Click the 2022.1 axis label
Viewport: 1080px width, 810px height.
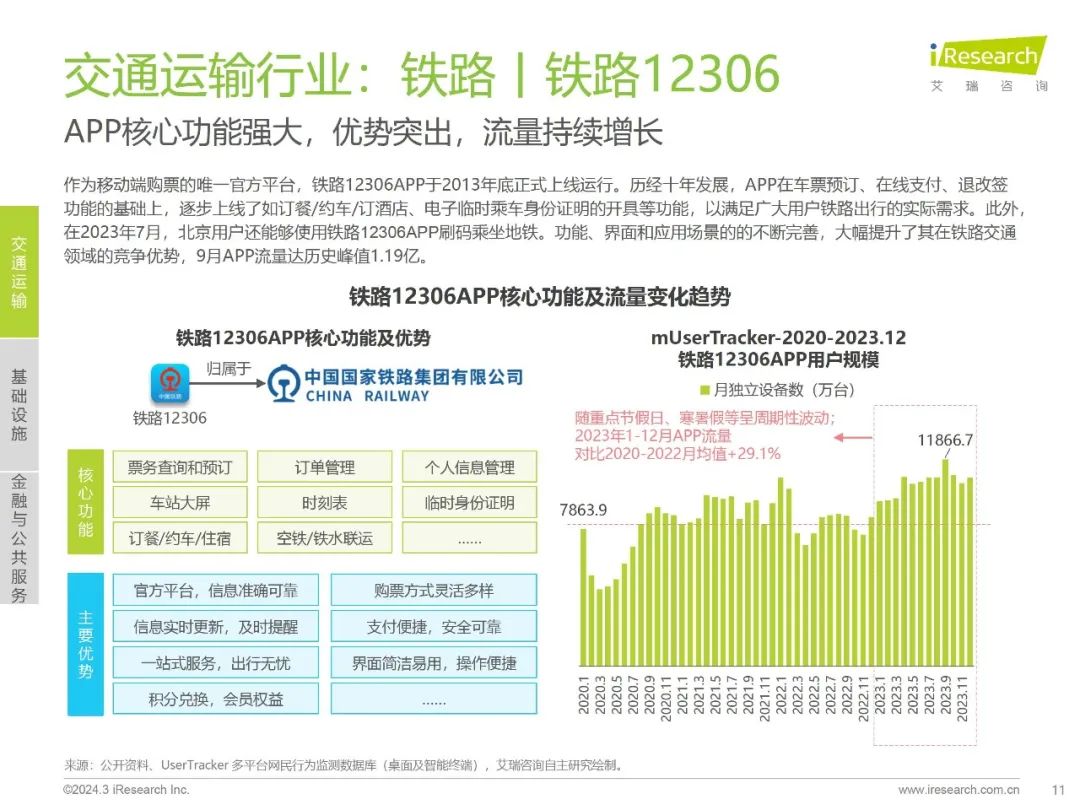781,695
